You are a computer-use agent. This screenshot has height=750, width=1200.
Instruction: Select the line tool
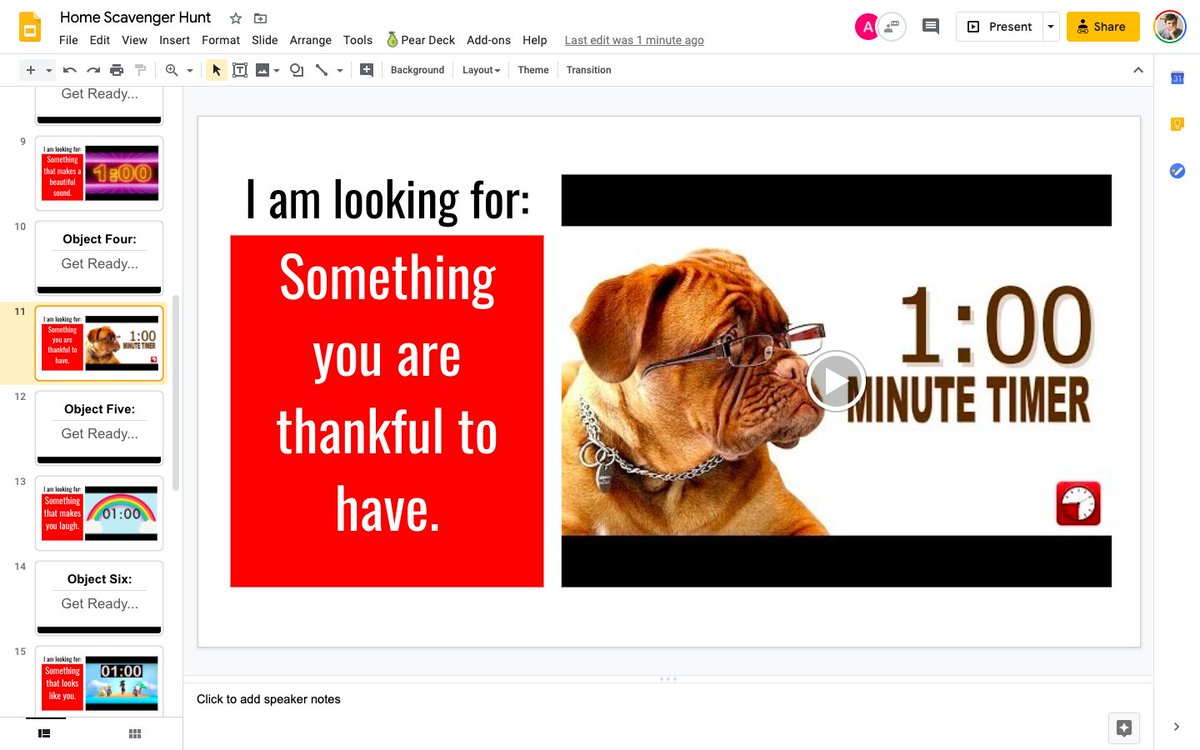[321, 70]
